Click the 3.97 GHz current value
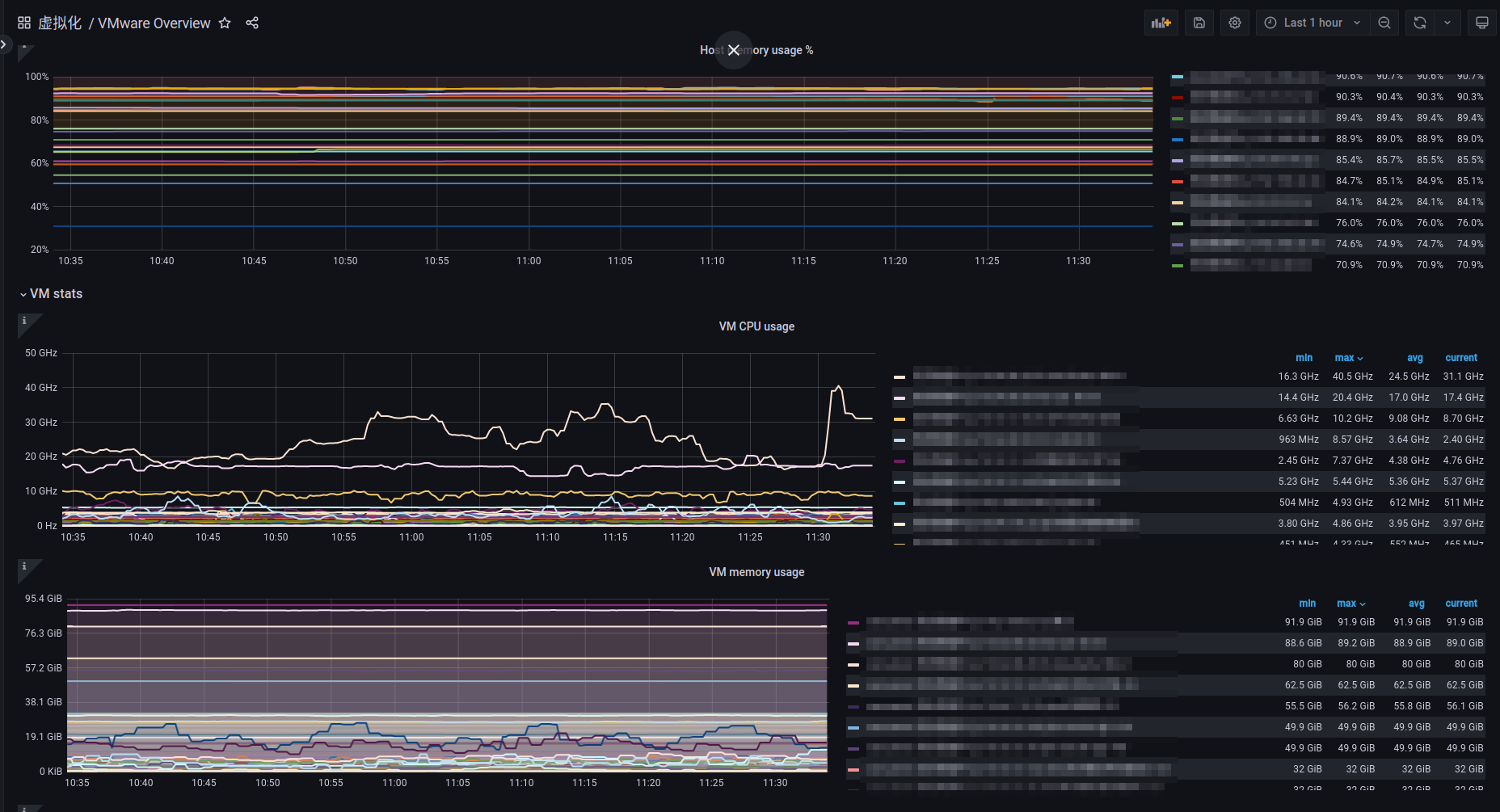Screen dimensions: 1500x812 coord(1463,524)
